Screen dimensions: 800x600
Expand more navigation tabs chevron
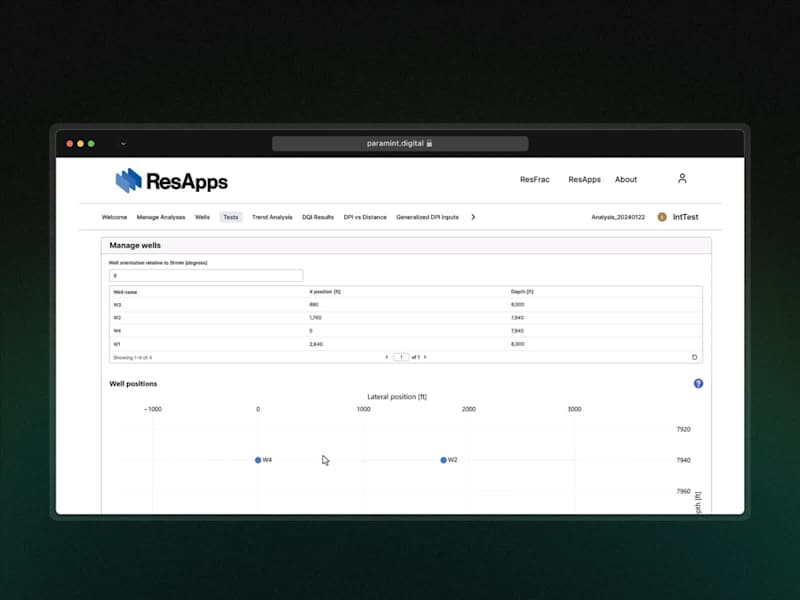tap(473, 217)
